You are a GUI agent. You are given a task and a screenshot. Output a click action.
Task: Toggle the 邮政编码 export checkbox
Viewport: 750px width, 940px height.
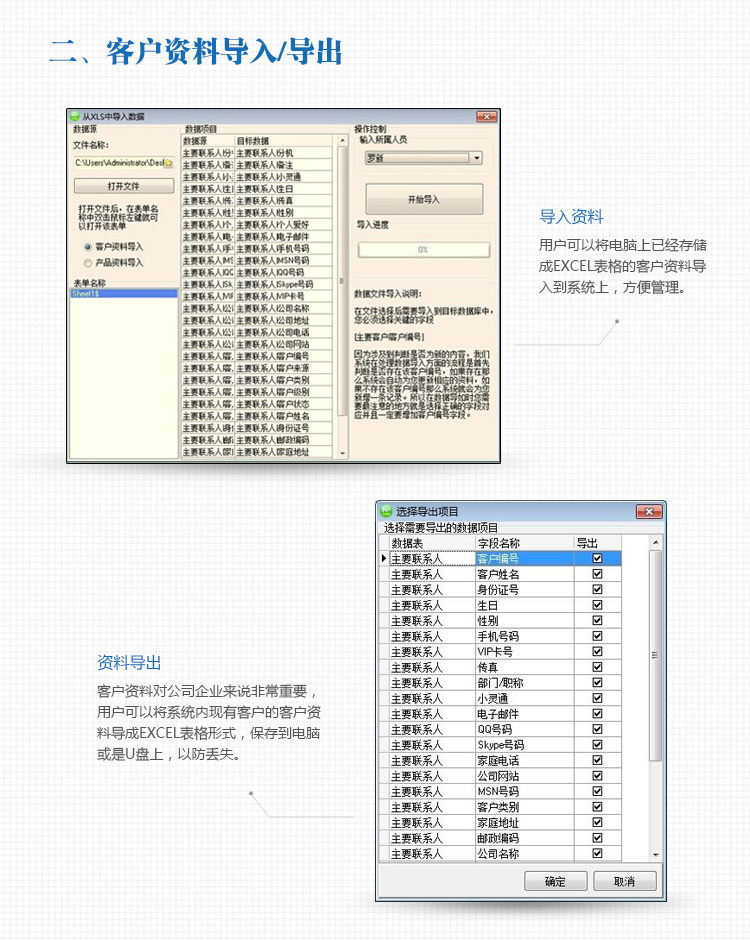point(597,838)
